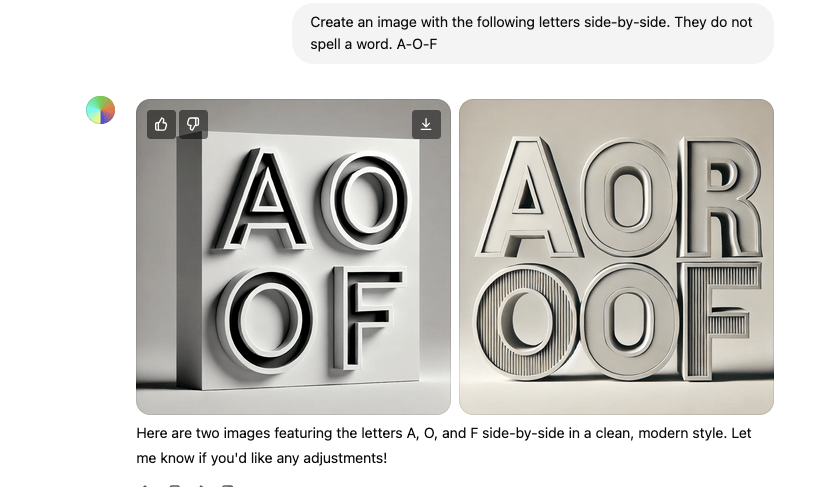Image resolution: width=814 pixels, height=487 pixels.
Task: Click the 'A-O-F' text in the prompt
Action: 417,44
